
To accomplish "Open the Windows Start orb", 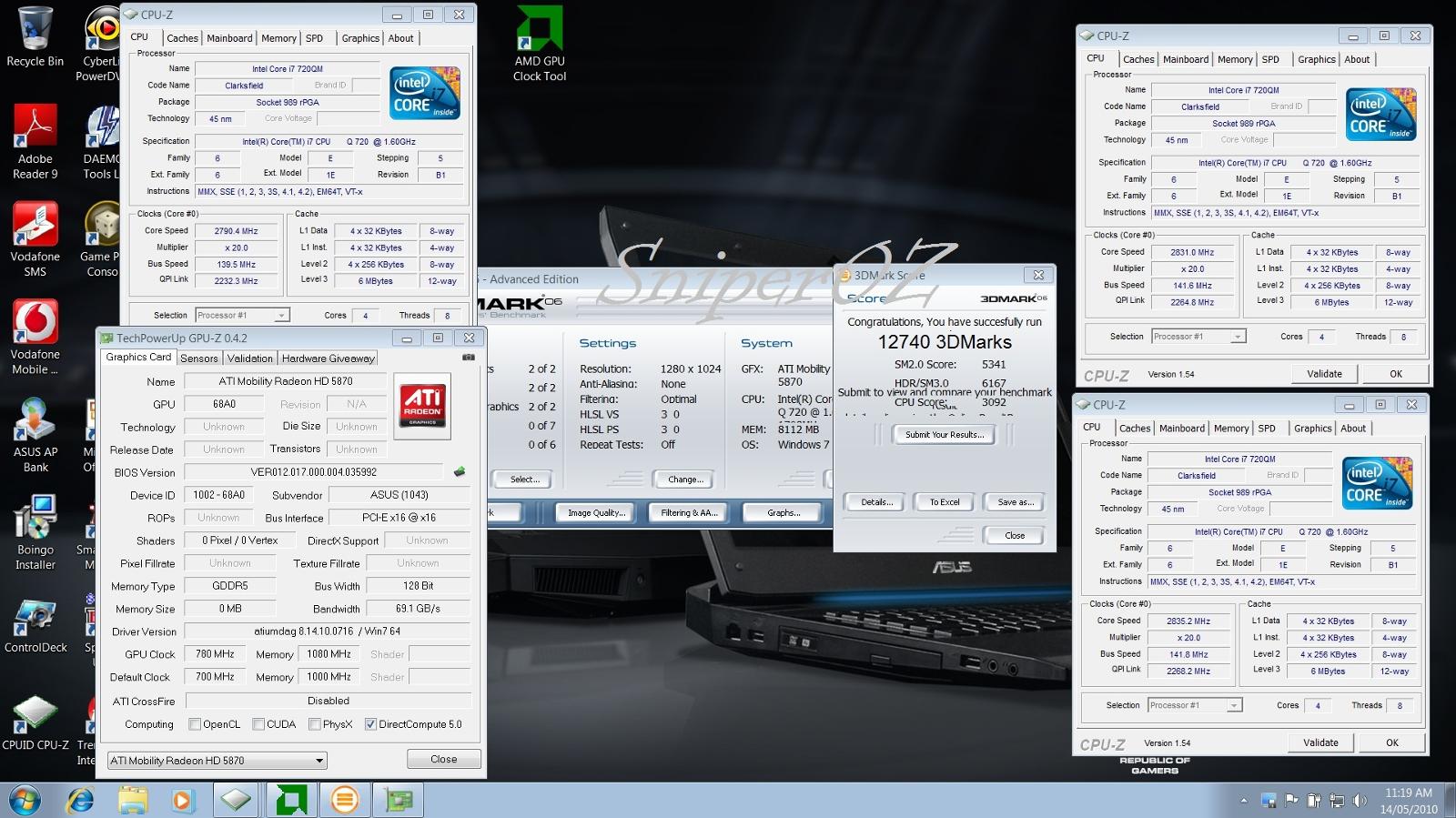I will [25, 801].
